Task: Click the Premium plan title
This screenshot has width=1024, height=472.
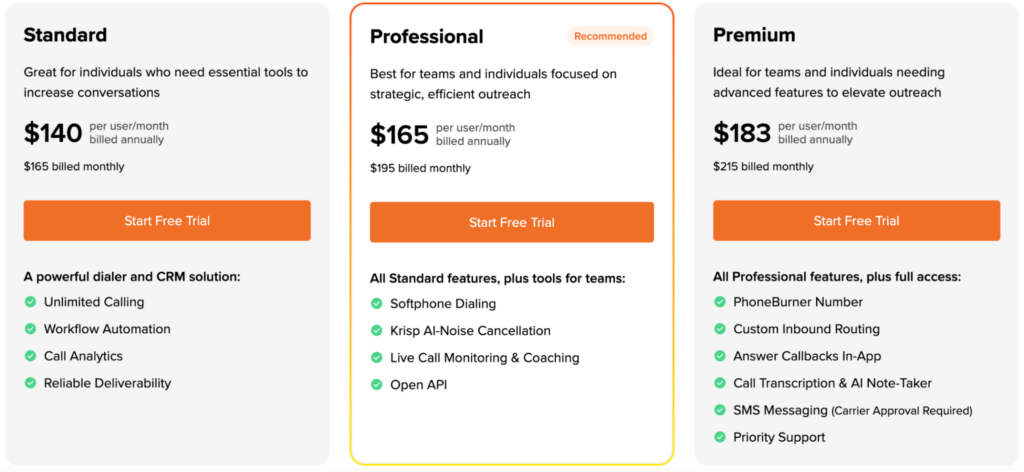Action: point(754,35)
